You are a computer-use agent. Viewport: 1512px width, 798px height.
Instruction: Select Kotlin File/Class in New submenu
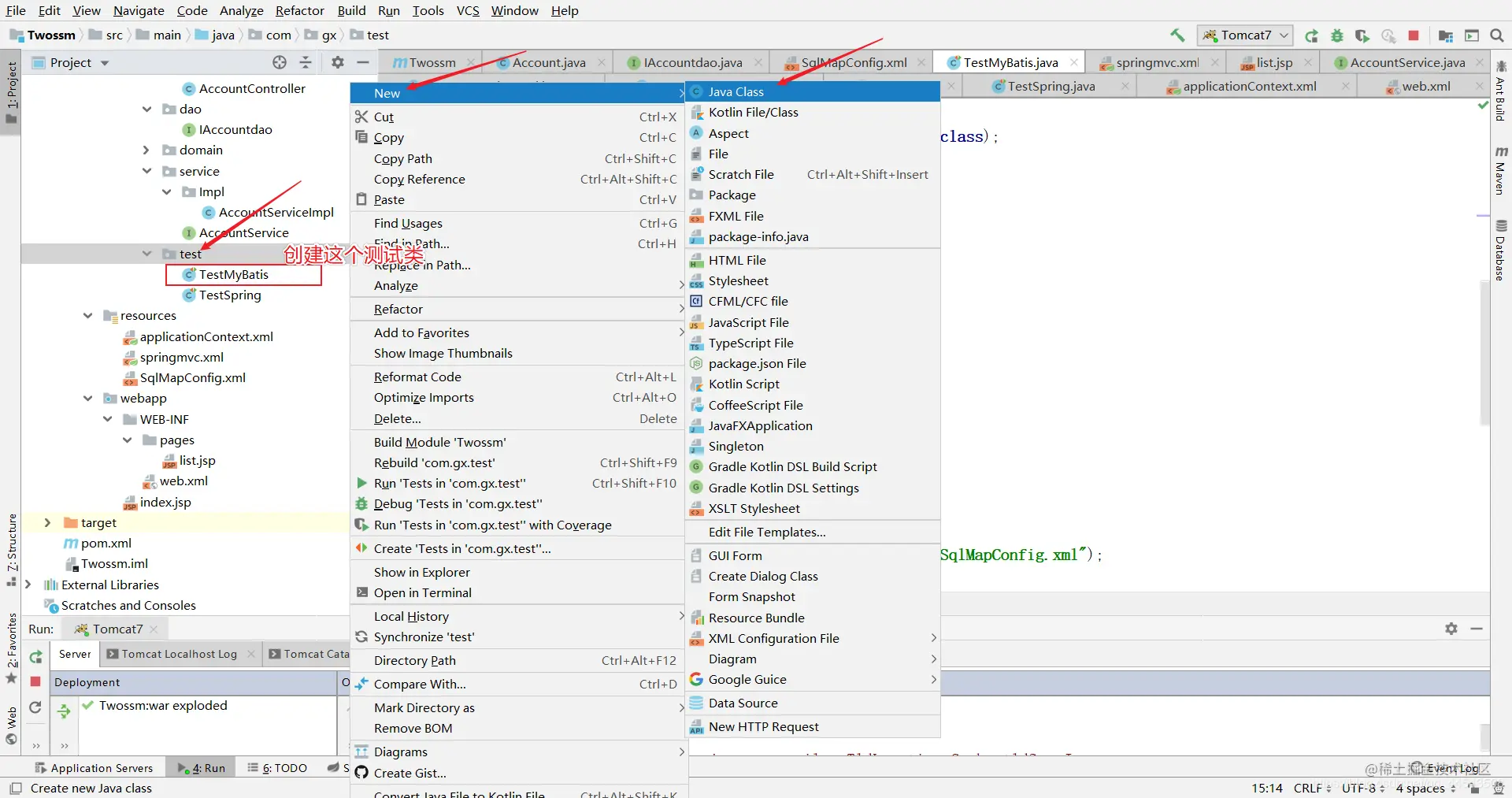click(x=813, y=112)
